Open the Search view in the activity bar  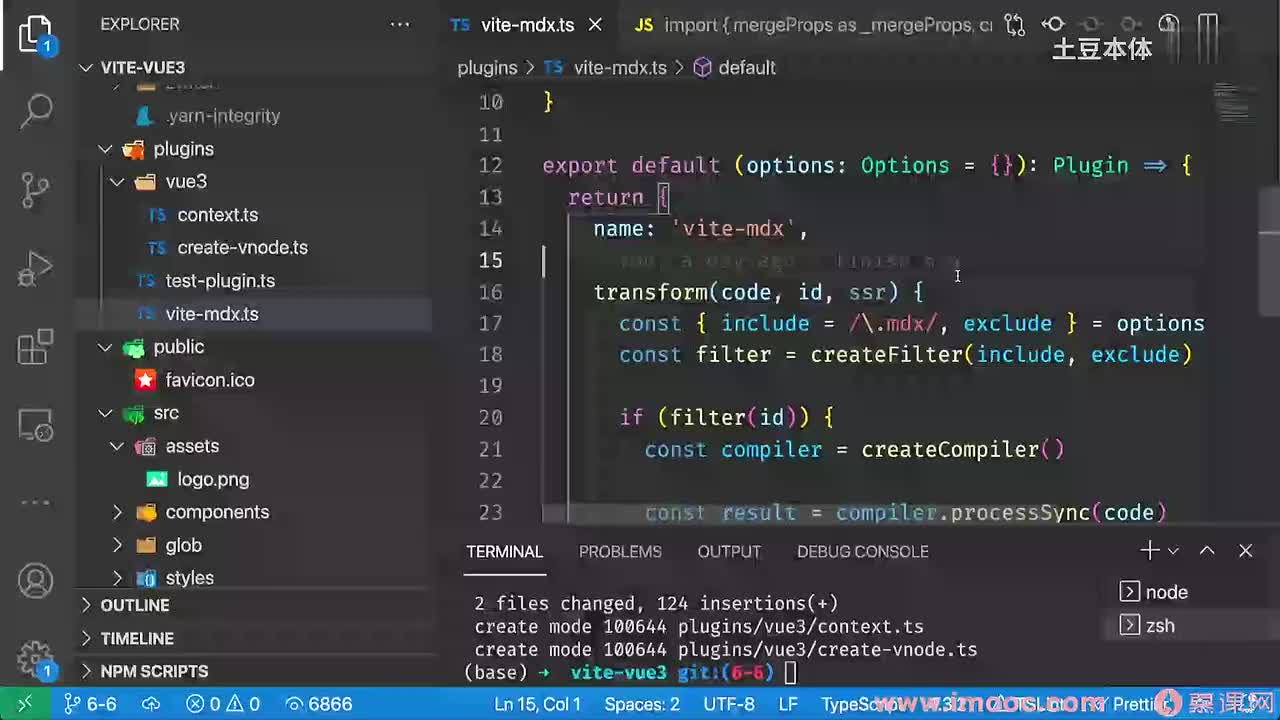coord(36,111)
